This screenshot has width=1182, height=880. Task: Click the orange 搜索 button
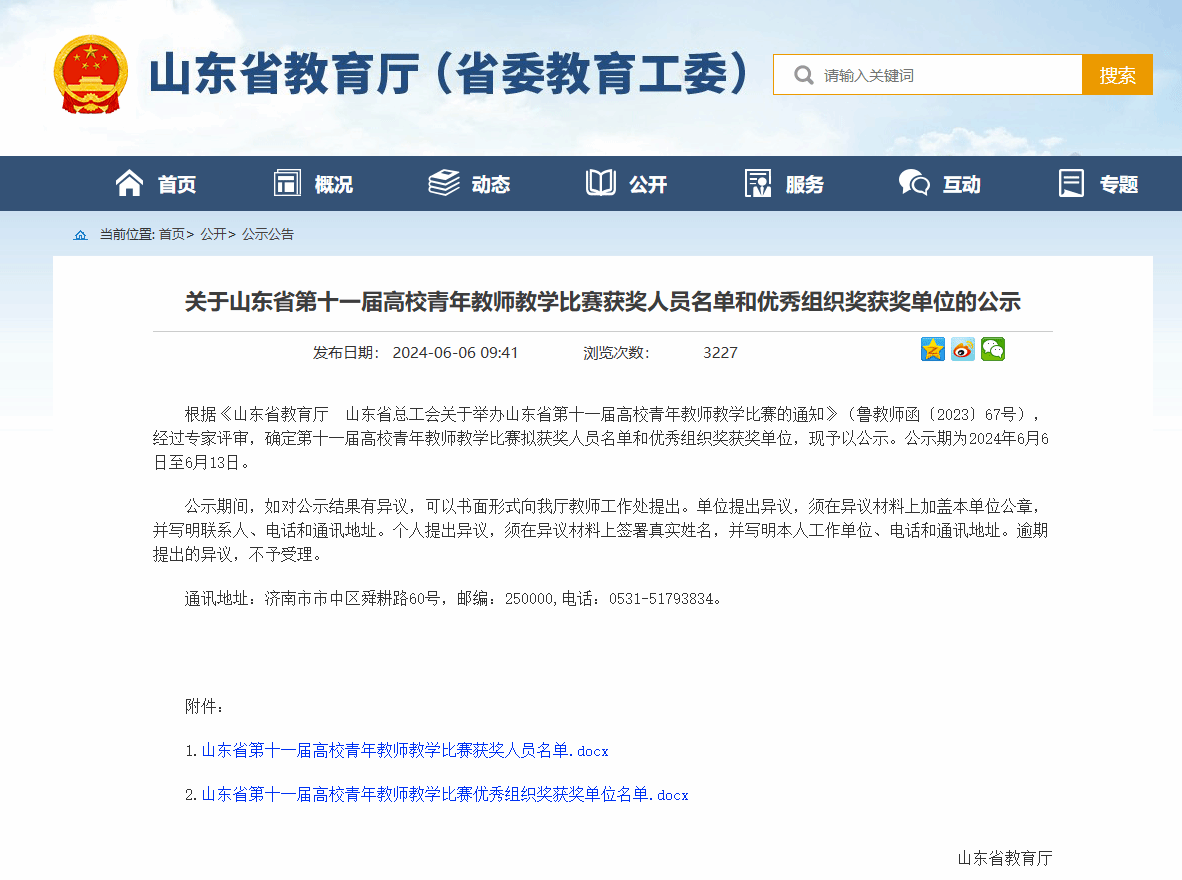click(1117, 75)
